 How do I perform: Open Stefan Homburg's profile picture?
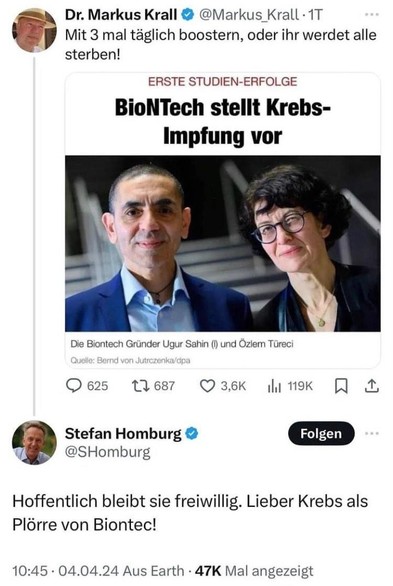34,442
